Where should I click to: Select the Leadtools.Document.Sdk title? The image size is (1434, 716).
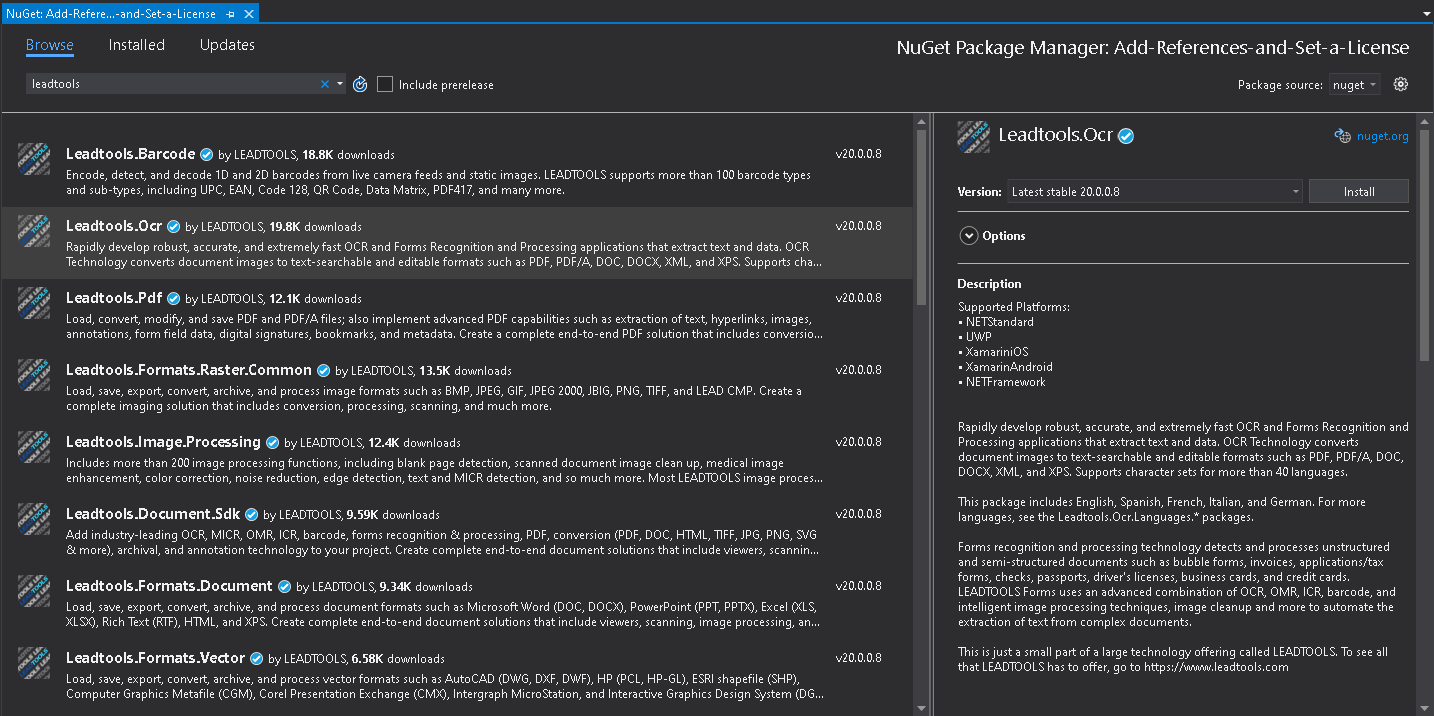[153, 514]
